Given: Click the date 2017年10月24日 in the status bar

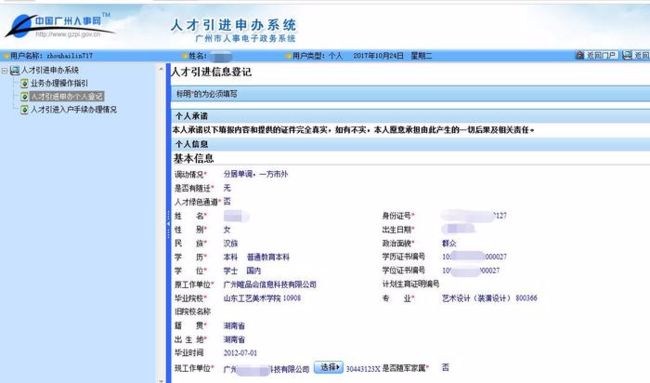Looking at the screenshot, I should click(x=378, y=56).
